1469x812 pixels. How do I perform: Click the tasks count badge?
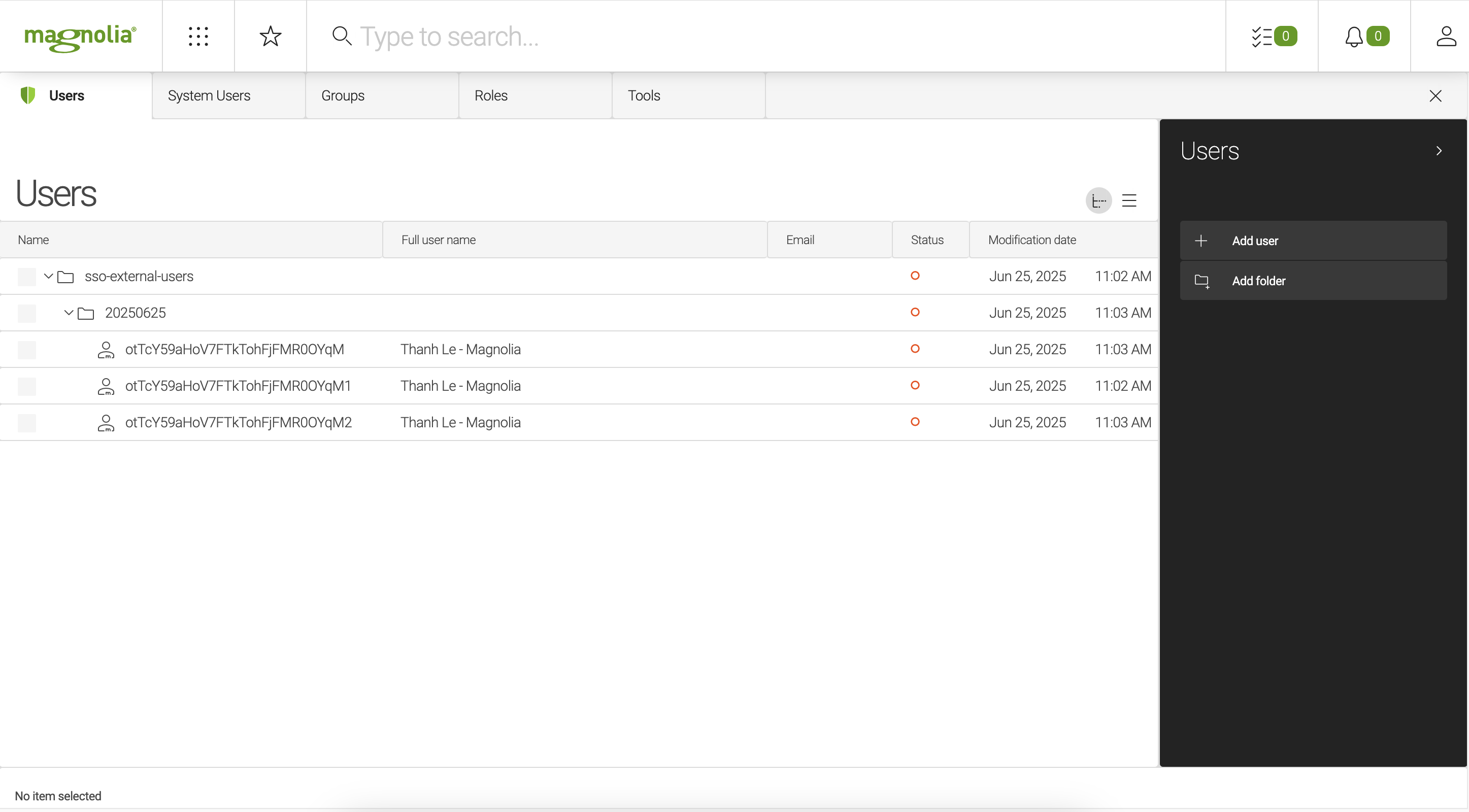1285,36
